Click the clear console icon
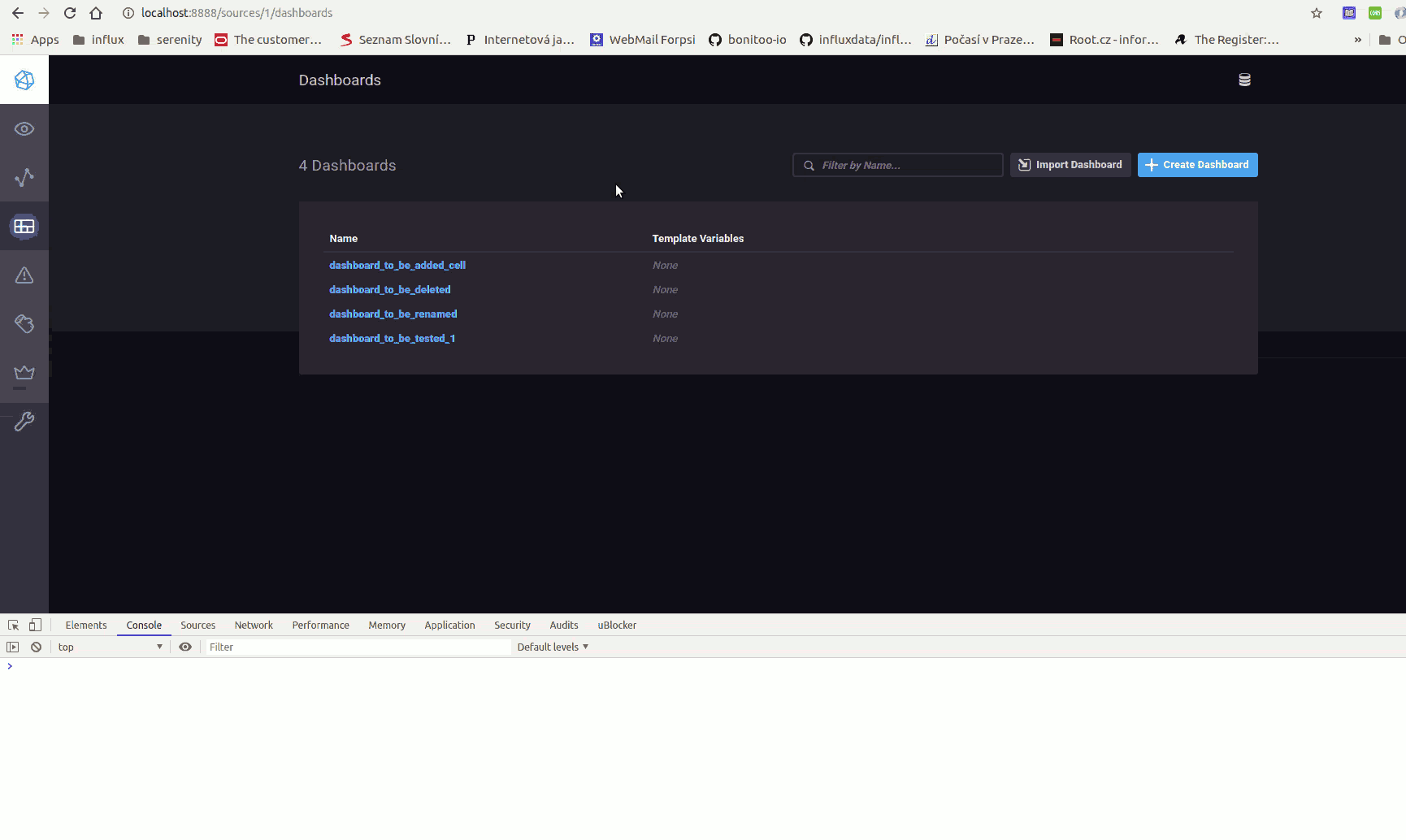Image resolution: width=1406 pixels, height=840 pixels. pyautogui.click(x=36, y=647)
